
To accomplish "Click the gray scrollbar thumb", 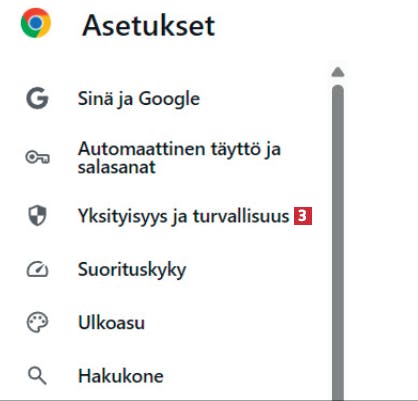I will click(338, 243).
